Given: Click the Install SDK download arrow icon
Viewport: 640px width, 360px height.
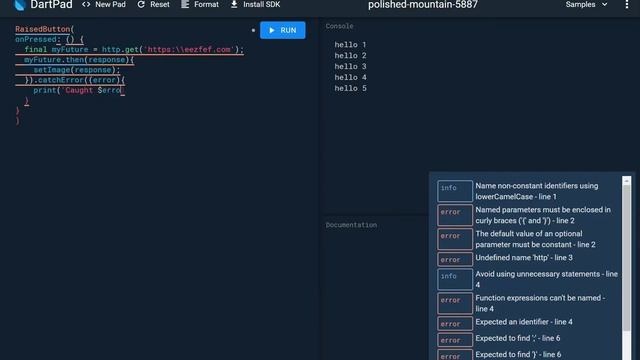Looking at the screenshot, I should [x=234, y=4].
